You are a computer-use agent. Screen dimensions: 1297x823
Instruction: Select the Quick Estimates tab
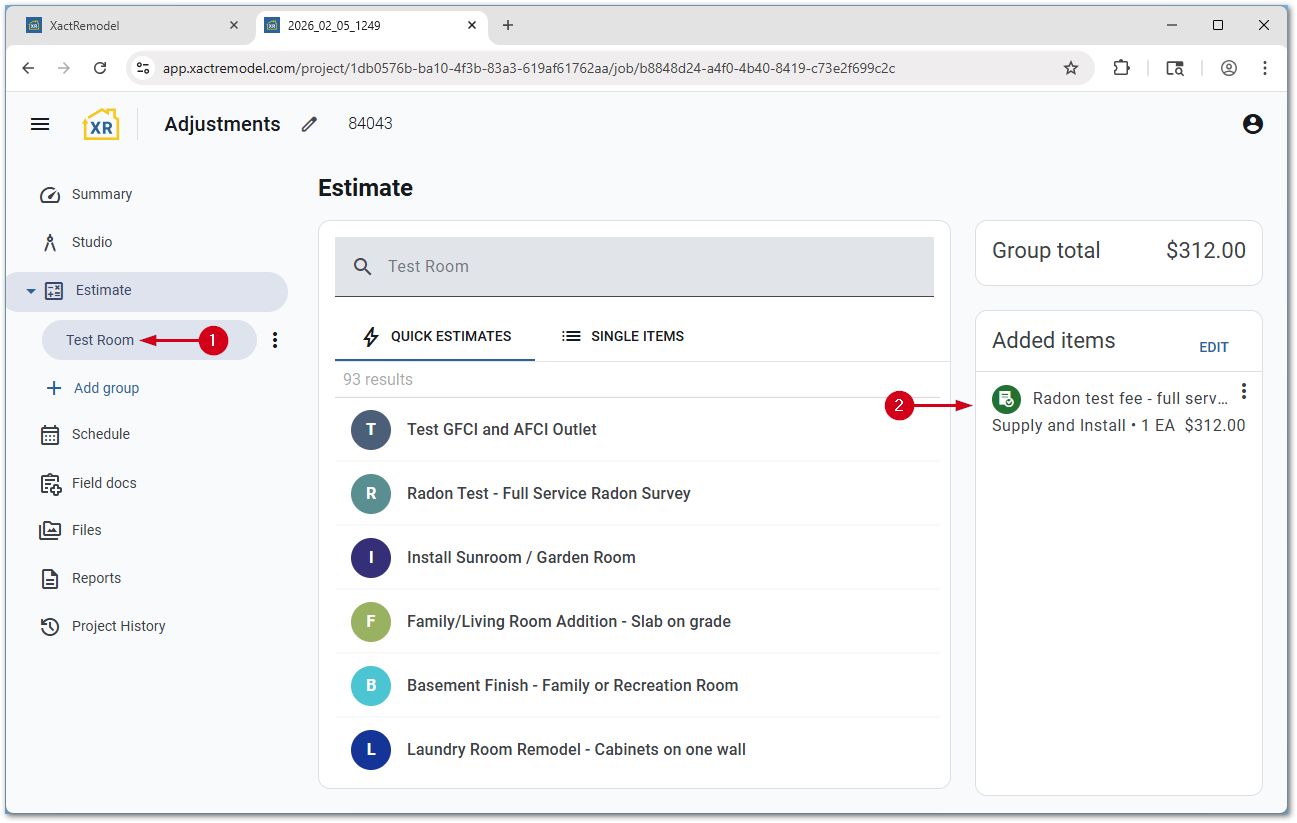tap(436, 336)
